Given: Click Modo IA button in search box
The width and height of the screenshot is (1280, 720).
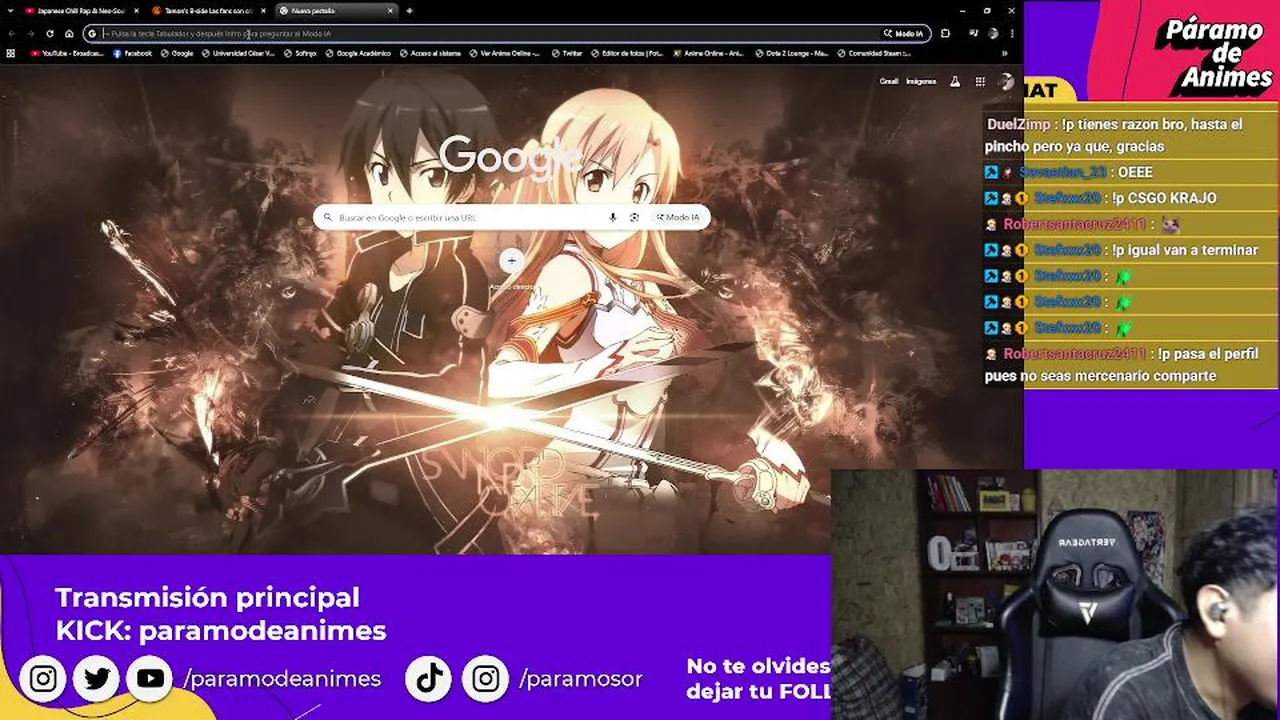Looking at the screenshot, I should coord(679,217).
